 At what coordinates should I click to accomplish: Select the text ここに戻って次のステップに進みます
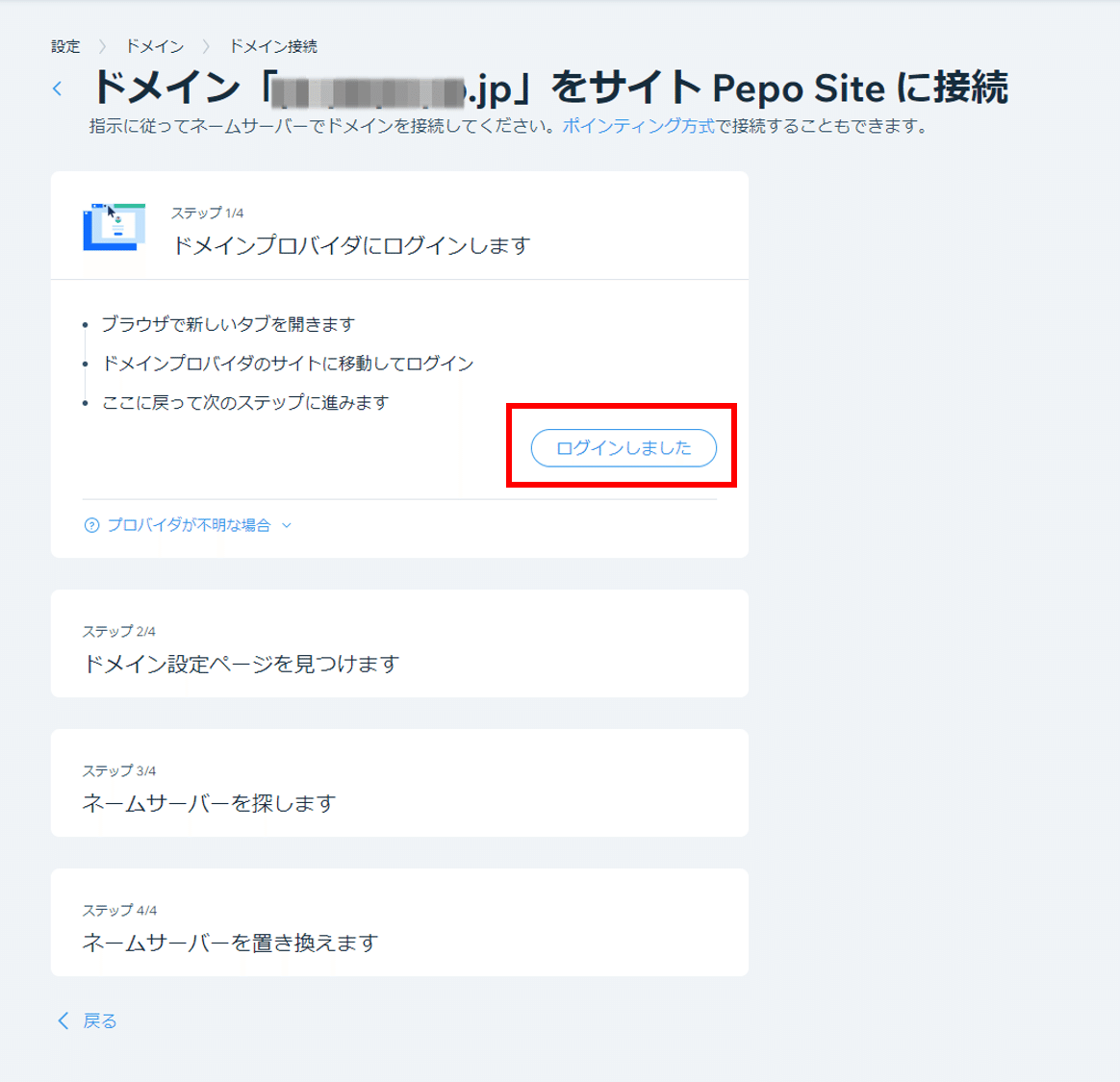[245, 402]
